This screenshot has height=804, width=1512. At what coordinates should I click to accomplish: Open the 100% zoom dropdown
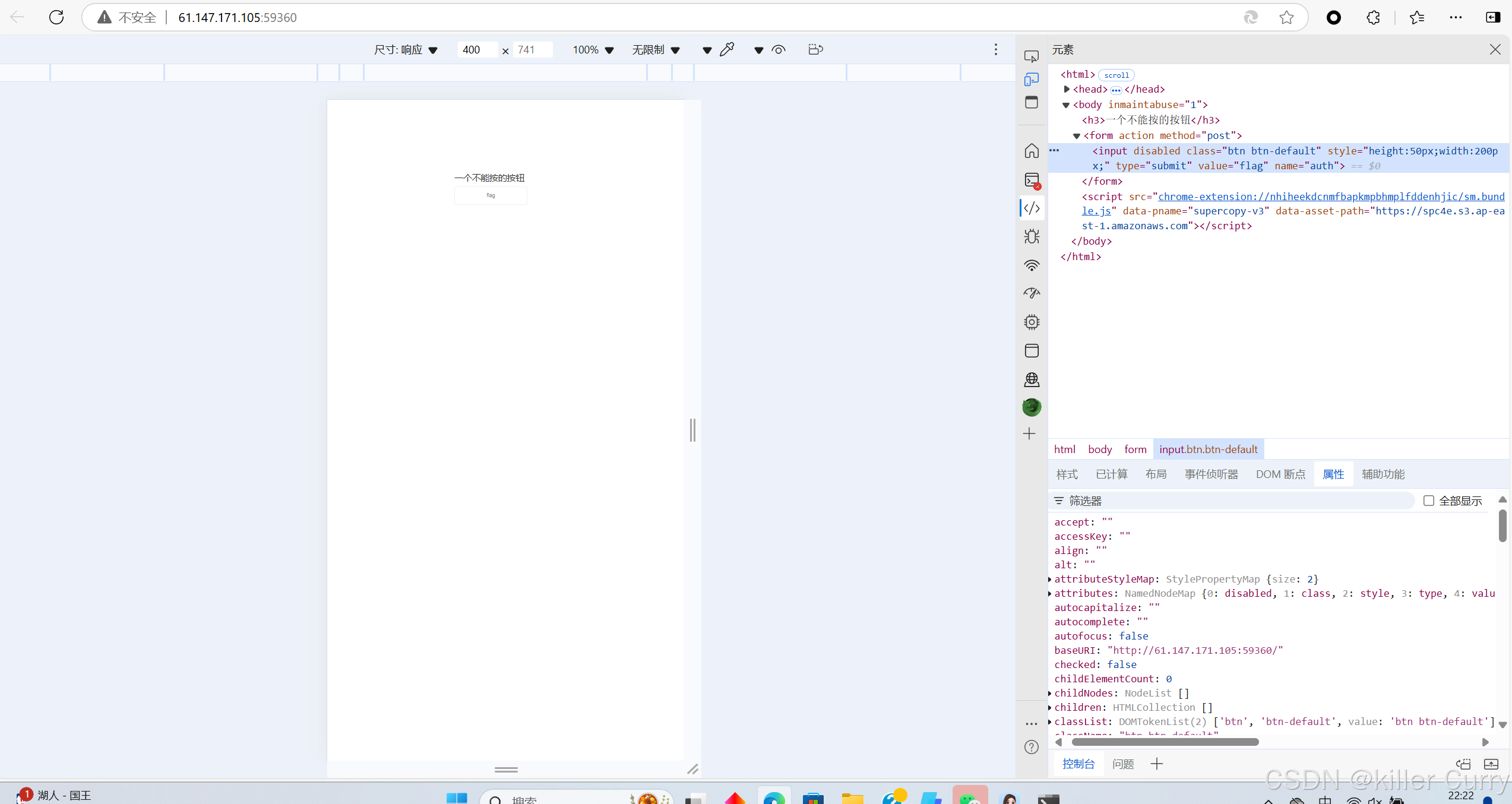tap(593, 50)
